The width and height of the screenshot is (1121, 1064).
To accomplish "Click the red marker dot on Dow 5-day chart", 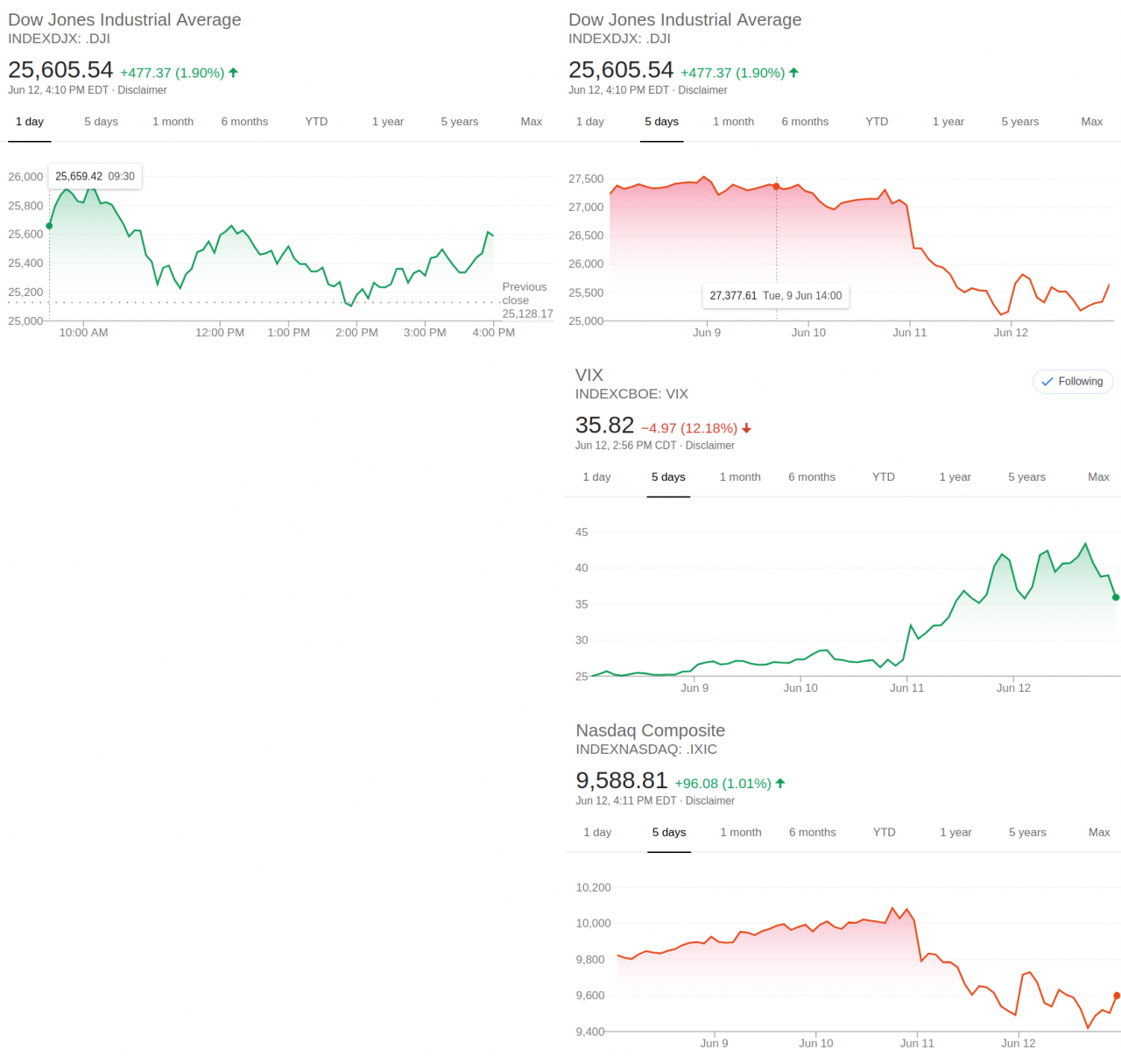I will click(776, 187).
